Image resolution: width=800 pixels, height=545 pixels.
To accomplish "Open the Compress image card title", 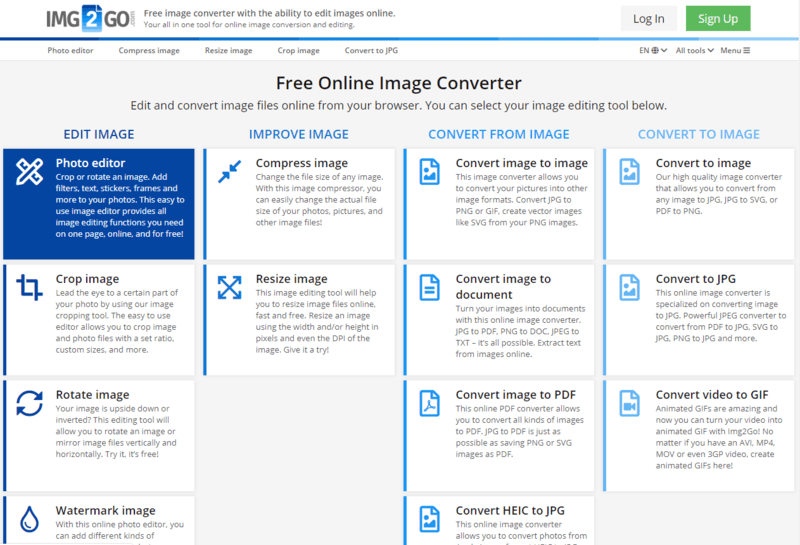I will [302, 163].
